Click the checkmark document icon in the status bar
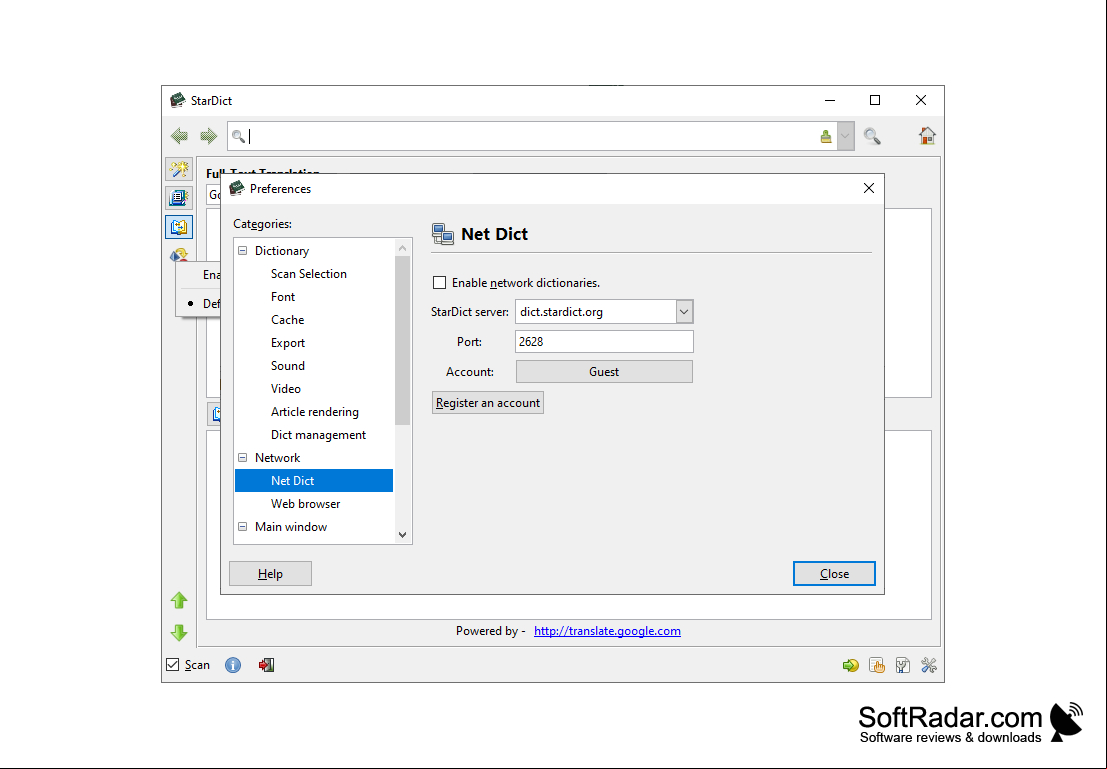Image resolution: width=1107 pixels, height=769 pixels. [903, 665]
